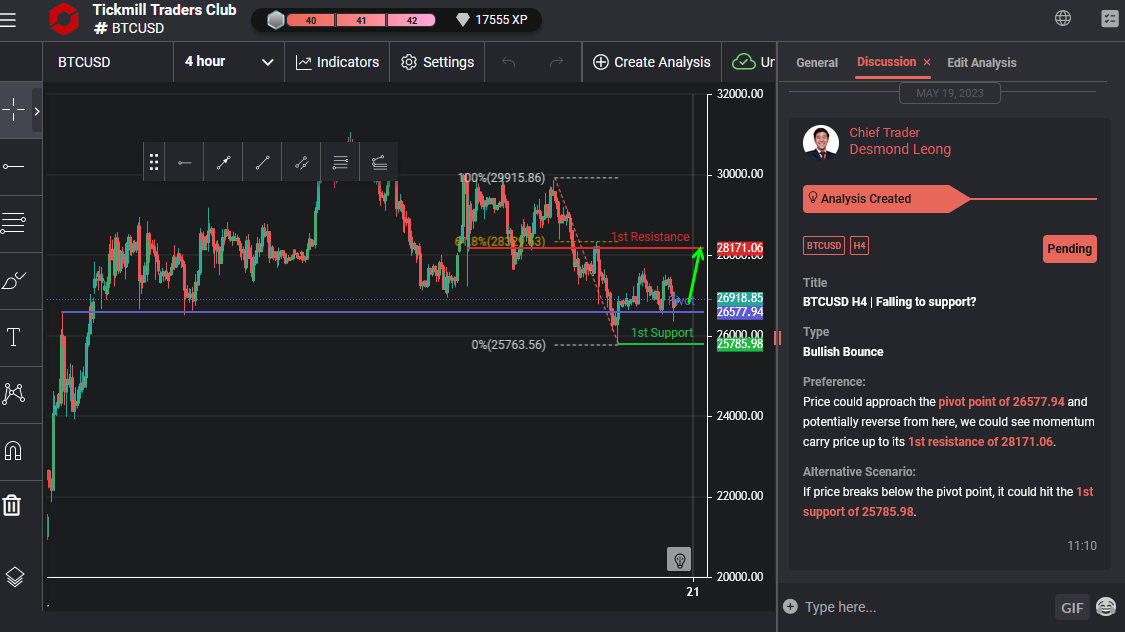1125x632 pixels.
Task: Click the diamond 17555 XP indicator
Action: [492, 20]
